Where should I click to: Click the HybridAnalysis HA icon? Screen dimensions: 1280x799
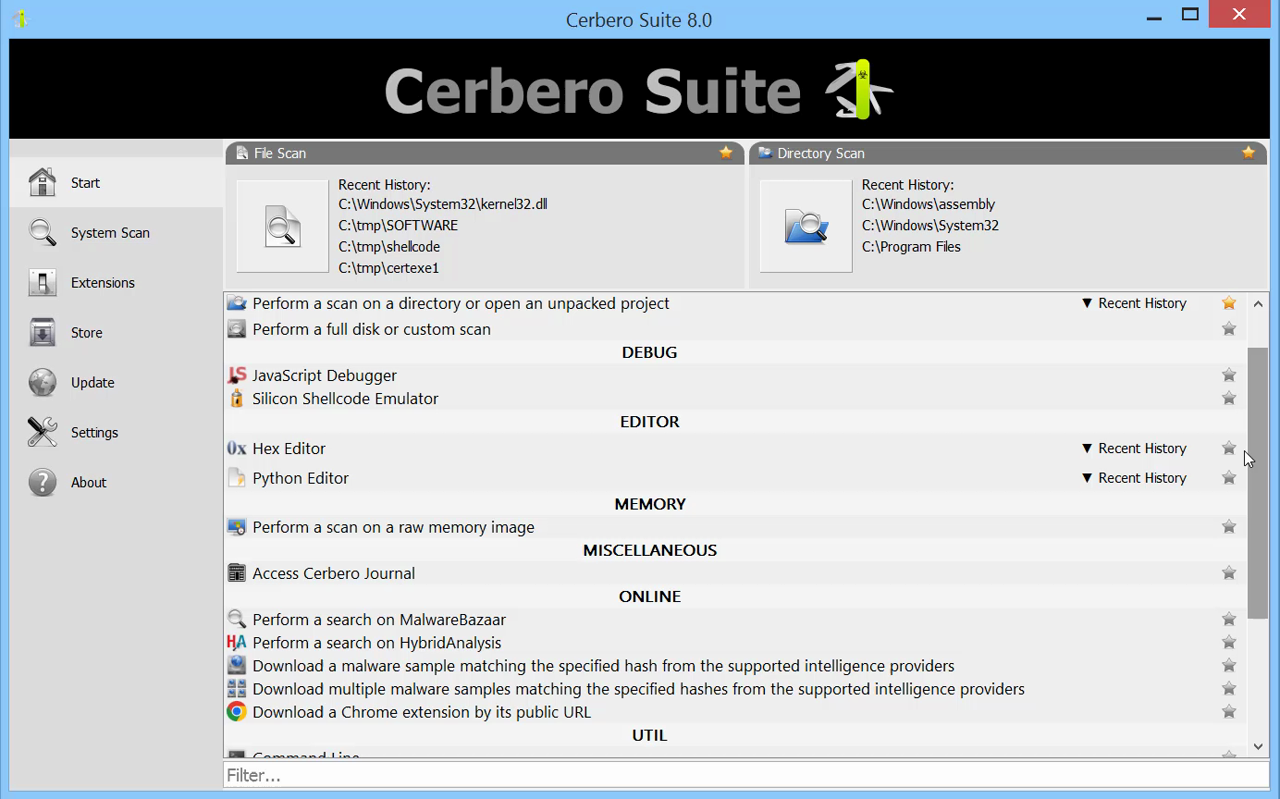click(237, 643)
